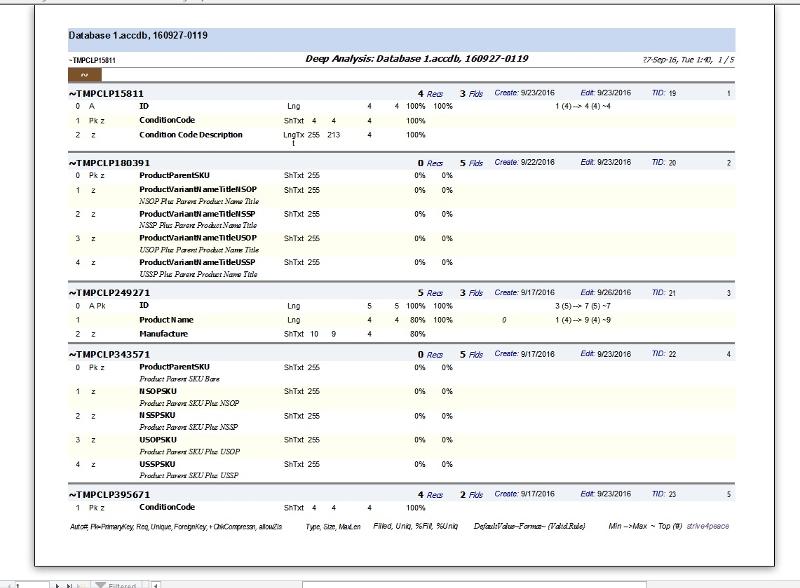Click the strive4peace footer link
The height and width of the screenshot is (588, 800).
pyautogui.click(x=709, y=526)
